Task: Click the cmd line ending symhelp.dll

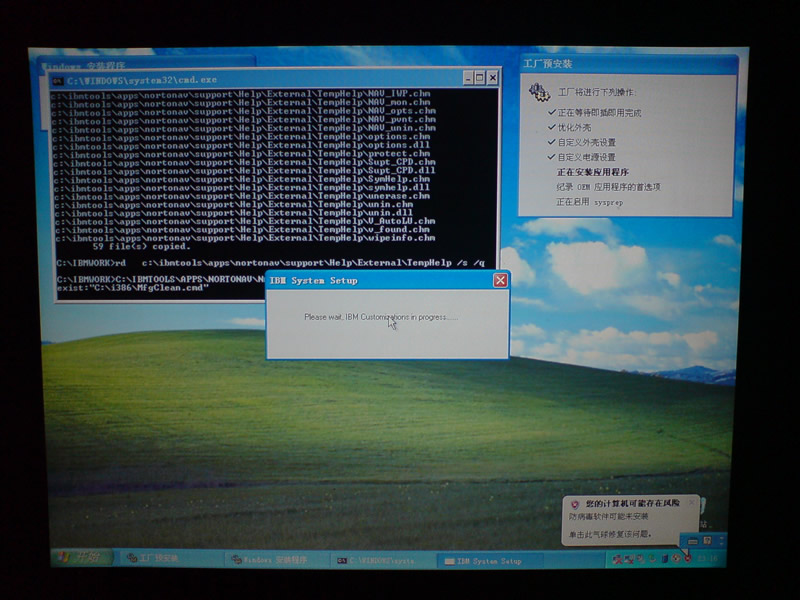Action: (242, 188)
